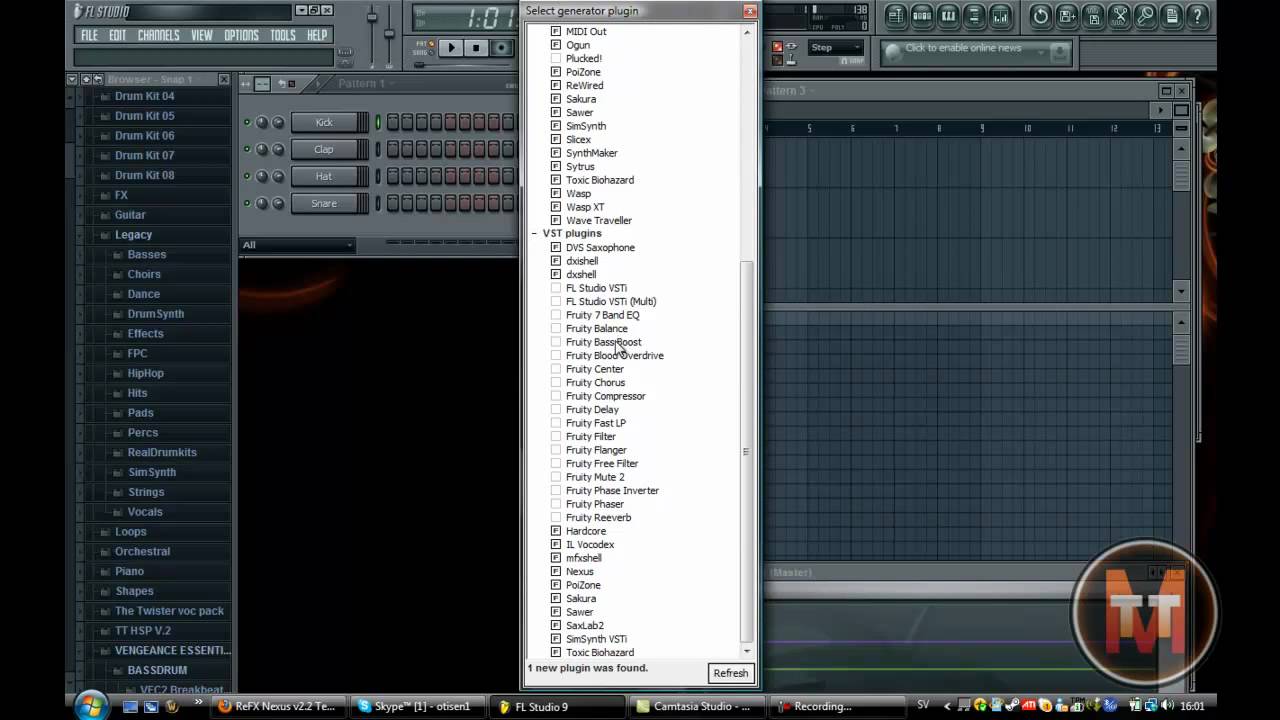Open the browser options dropdown arrow

click(x=72, y=80)
